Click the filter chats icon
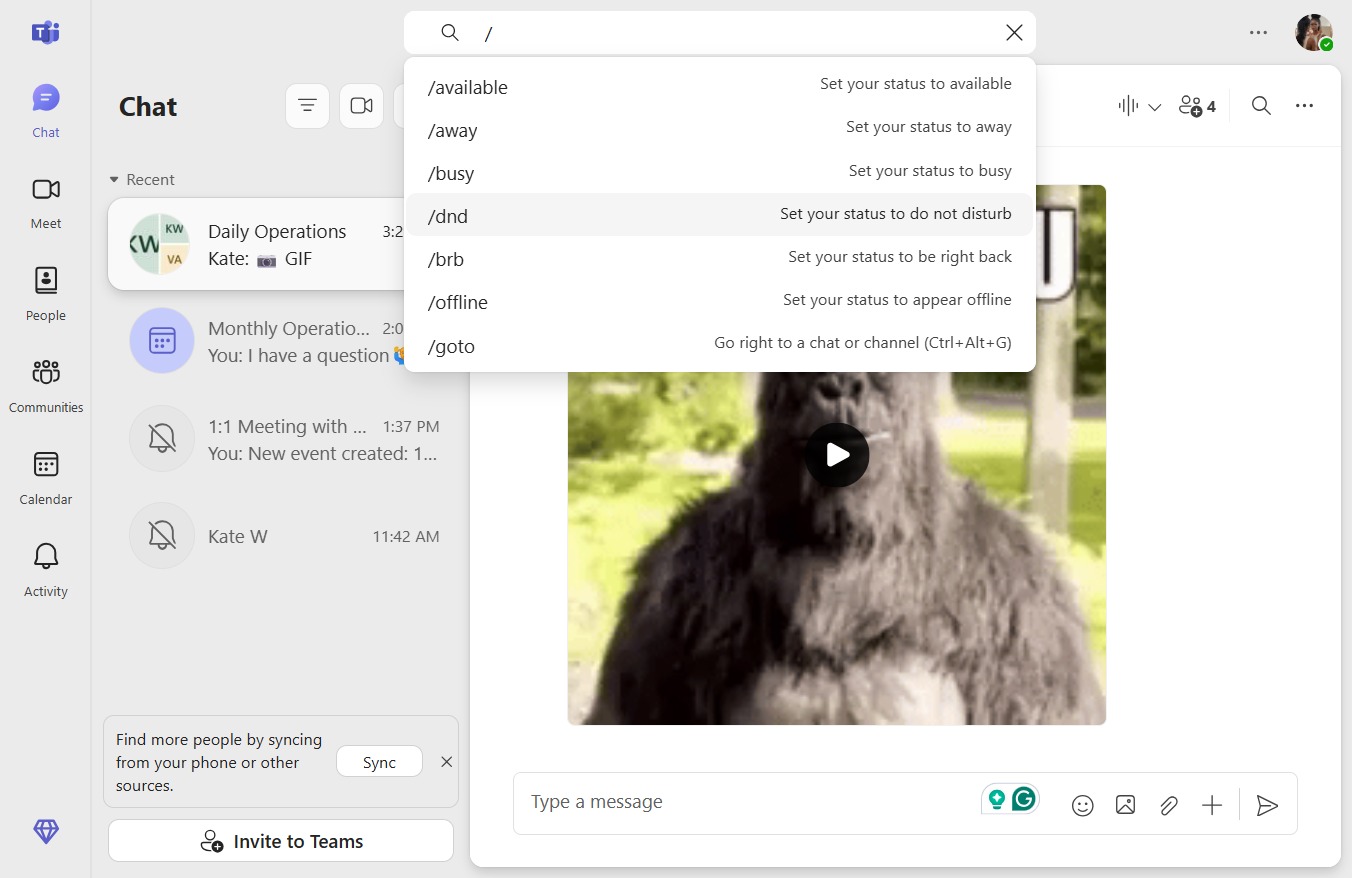The image size is (1352, 878). coord(307,106)
